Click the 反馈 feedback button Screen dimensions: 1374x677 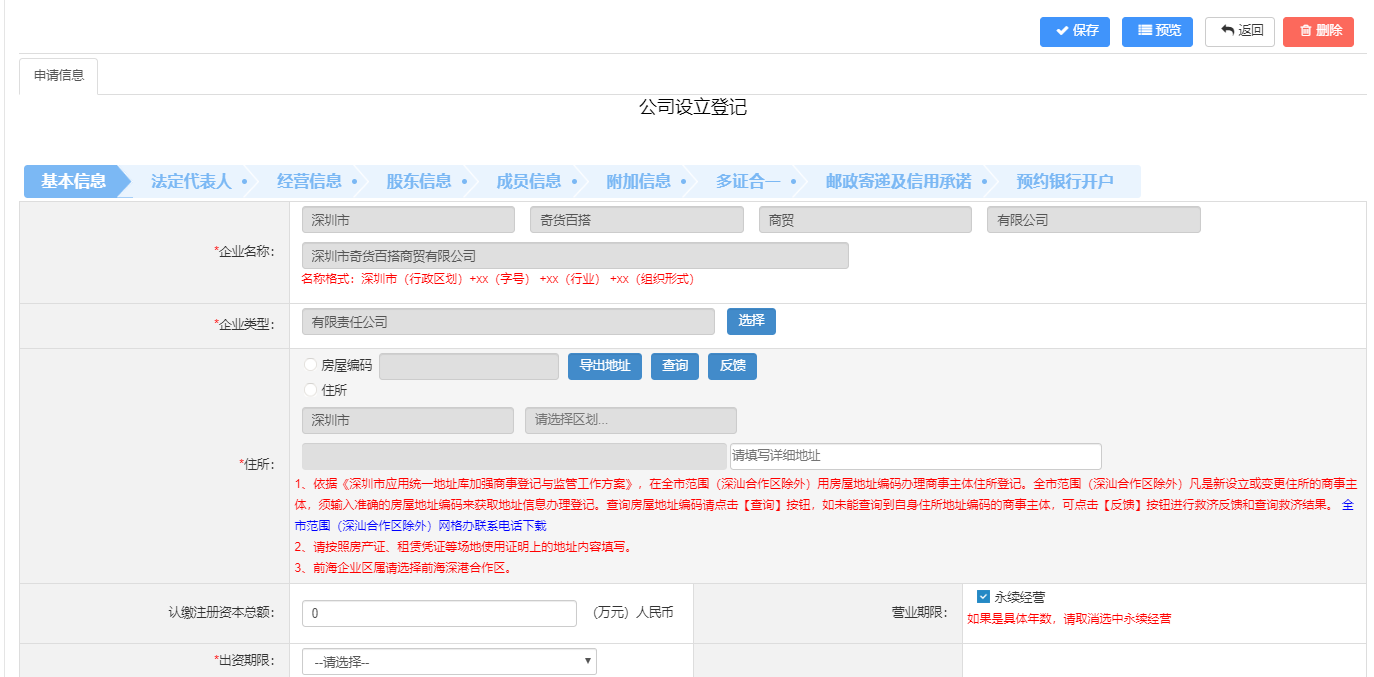(732, 366)
